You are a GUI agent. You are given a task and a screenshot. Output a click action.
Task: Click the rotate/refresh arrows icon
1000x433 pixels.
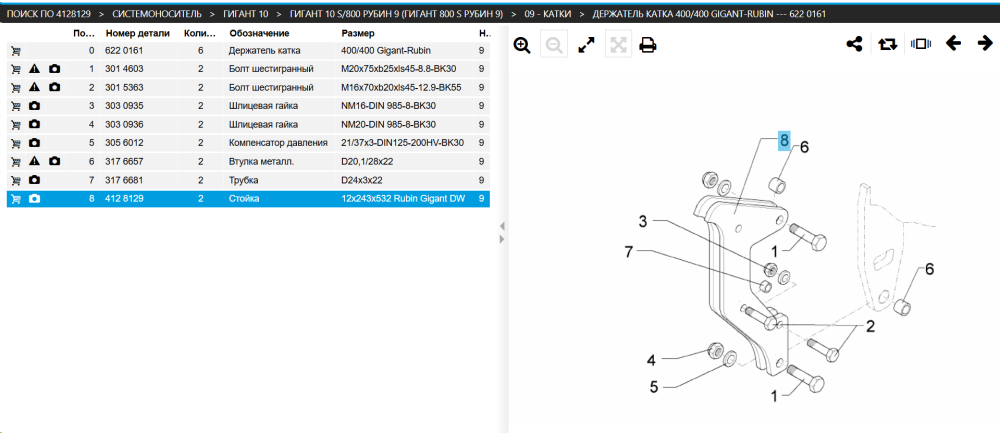pos(886,44)
